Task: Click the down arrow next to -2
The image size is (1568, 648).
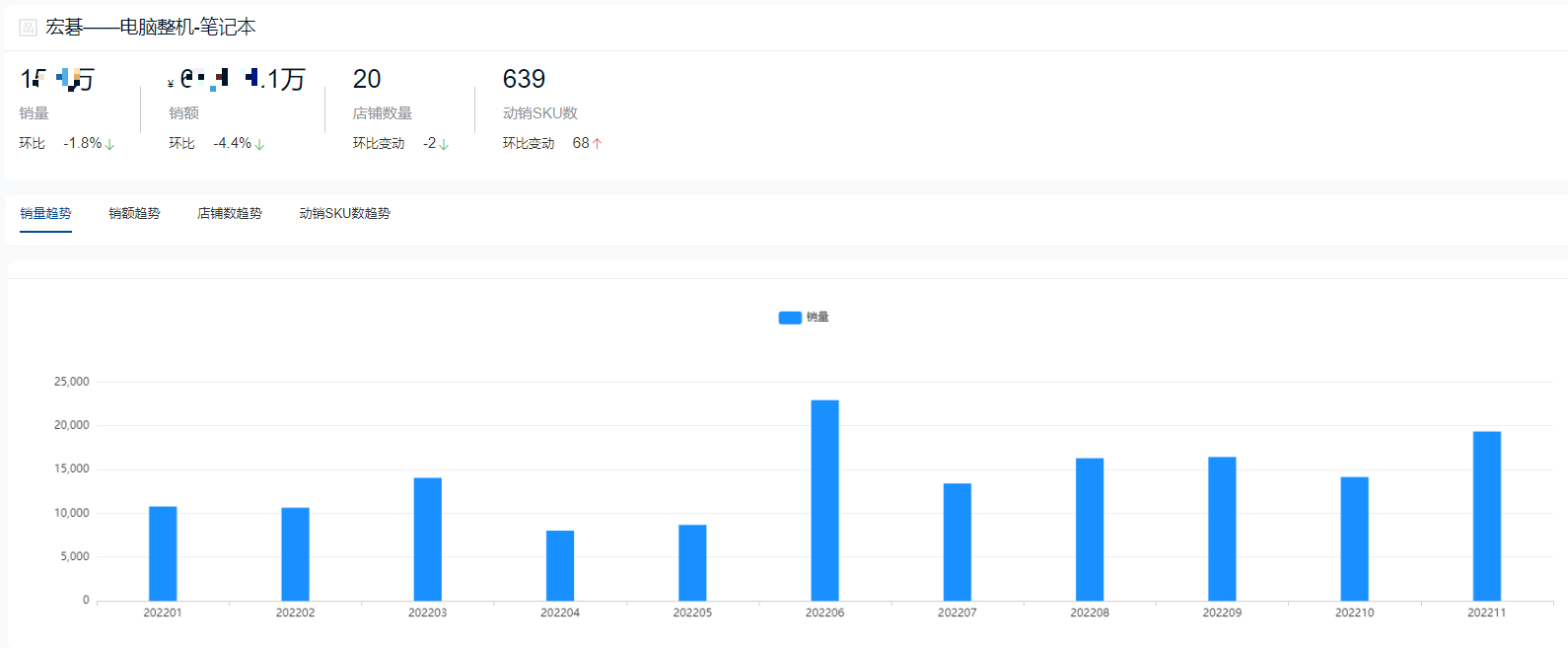Action: (x=444, y=144)
